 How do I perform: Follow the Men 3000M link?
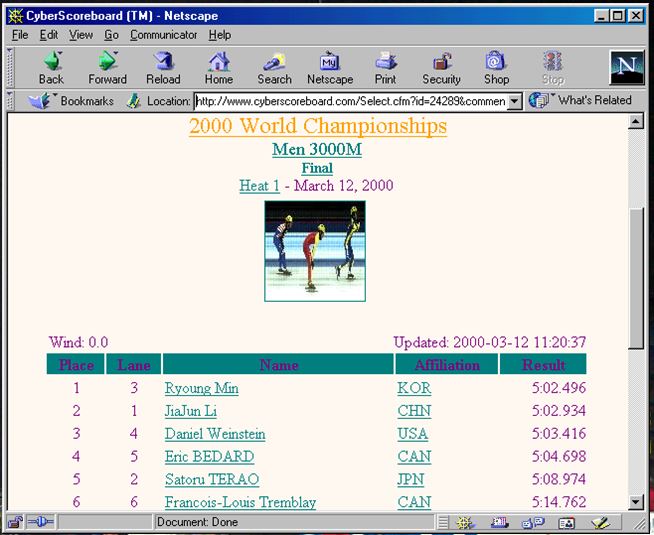[x=316, y=150]
